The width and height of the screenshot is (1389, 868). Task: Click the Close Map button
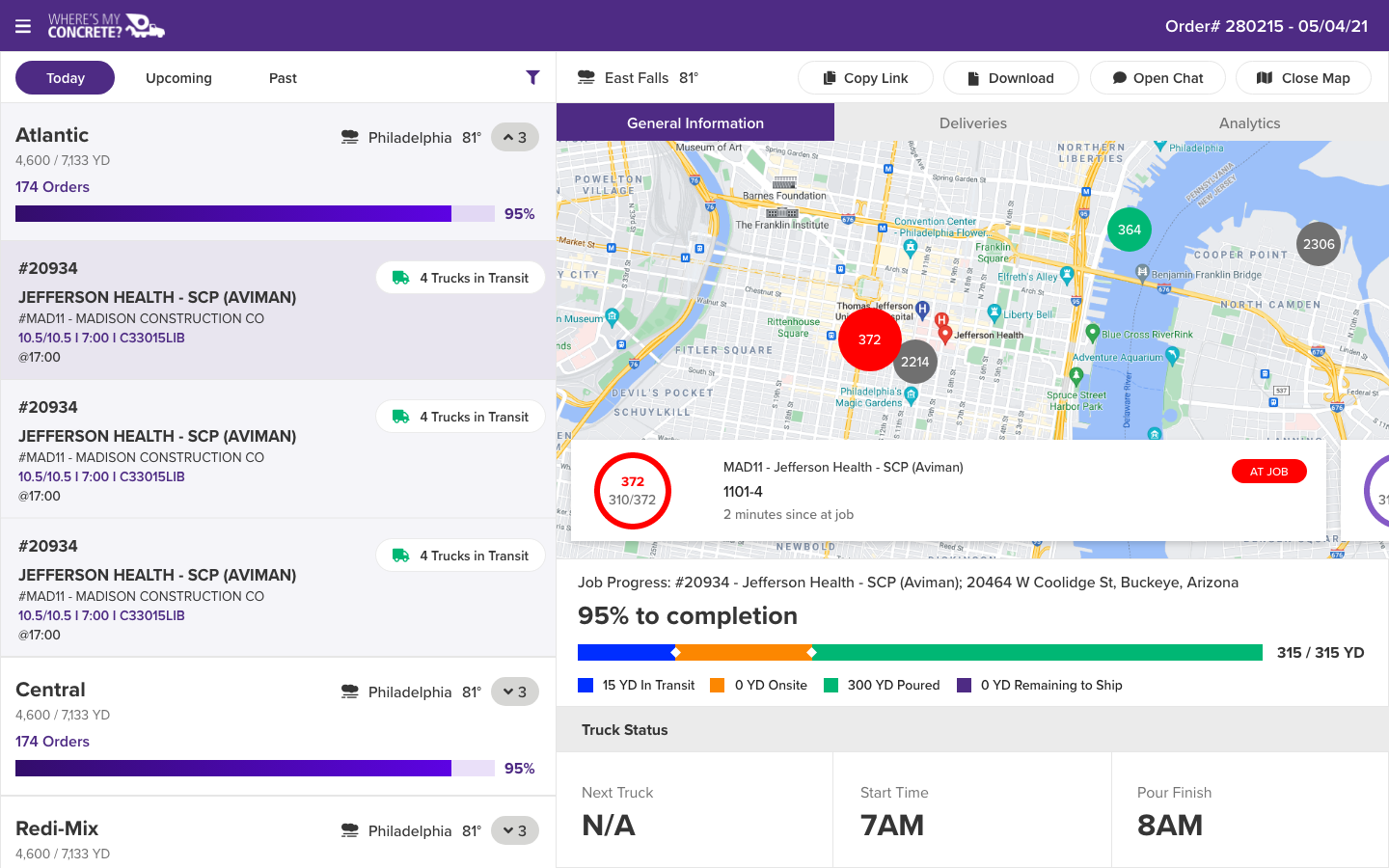(1303, 78)
